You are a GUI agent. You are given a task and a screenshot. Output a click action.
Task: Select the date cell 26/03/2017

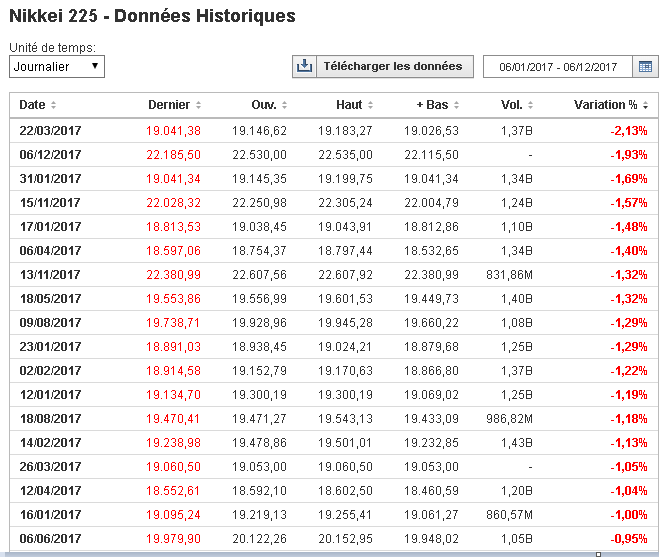50,466
